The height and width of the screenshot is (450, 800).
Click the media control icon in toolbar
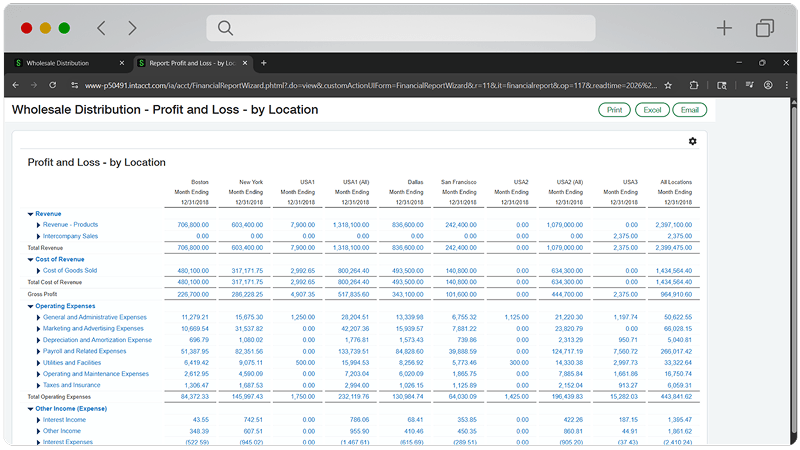[749, 85]
